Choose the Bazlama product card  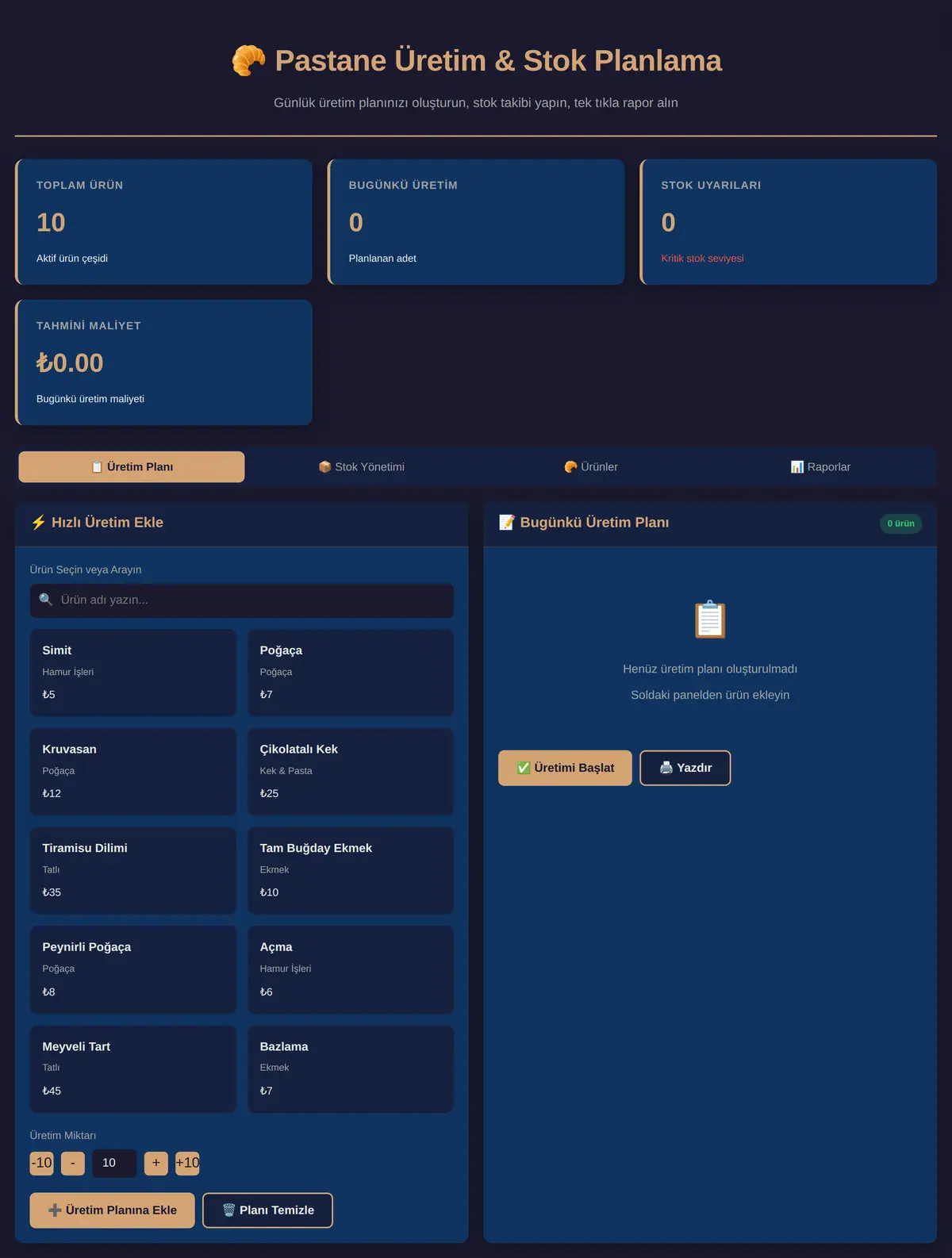click(x=351, y=1069)
